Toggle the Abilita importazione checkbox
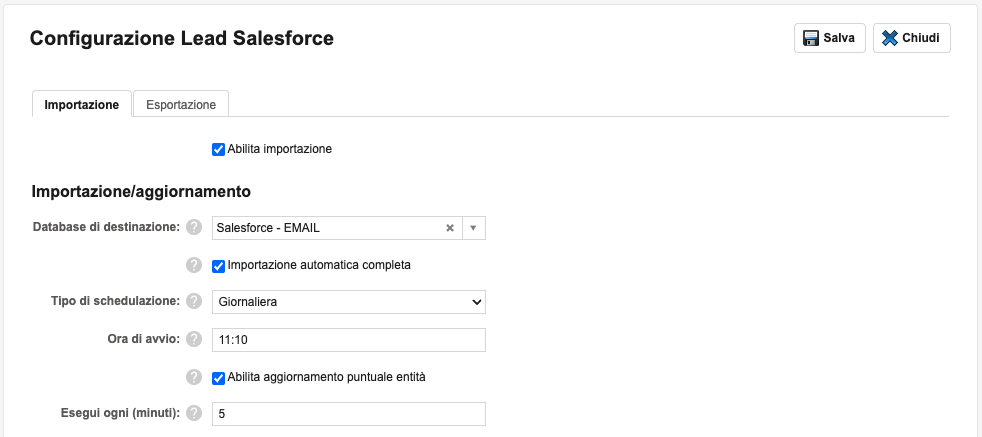The width and height of the screenshot is (982, 437). [x=218, y=150]
